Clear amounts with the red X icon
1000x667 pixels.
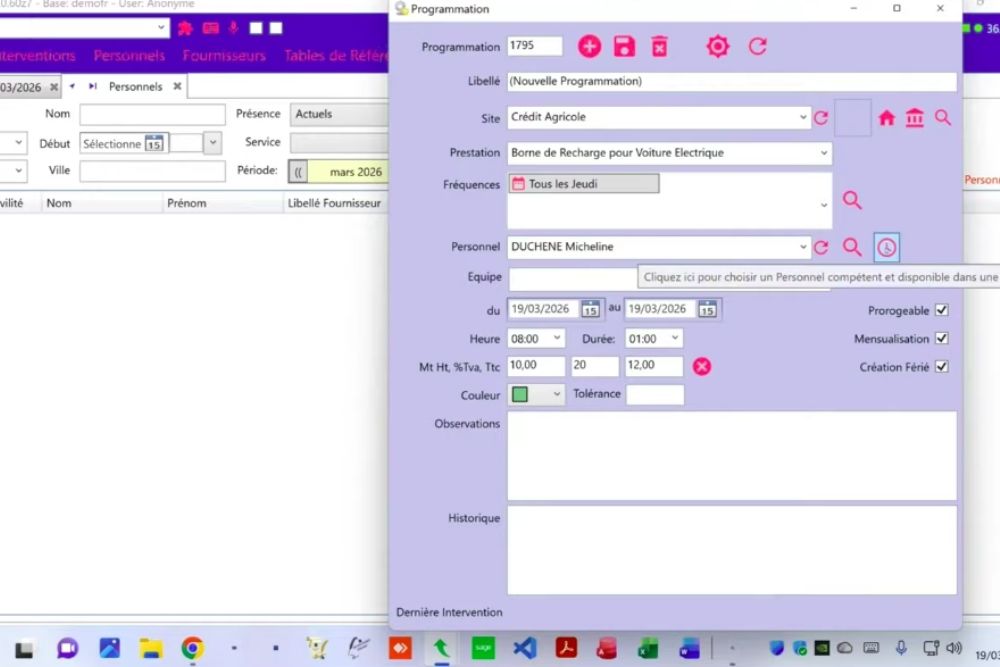click(x=702, y=367)
